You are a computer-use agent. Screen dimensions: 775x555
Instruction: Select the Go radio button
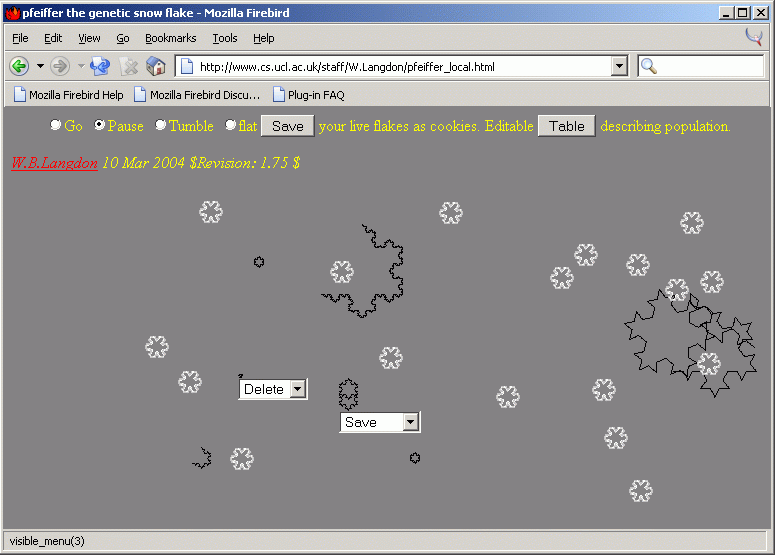tap(56, 125)
